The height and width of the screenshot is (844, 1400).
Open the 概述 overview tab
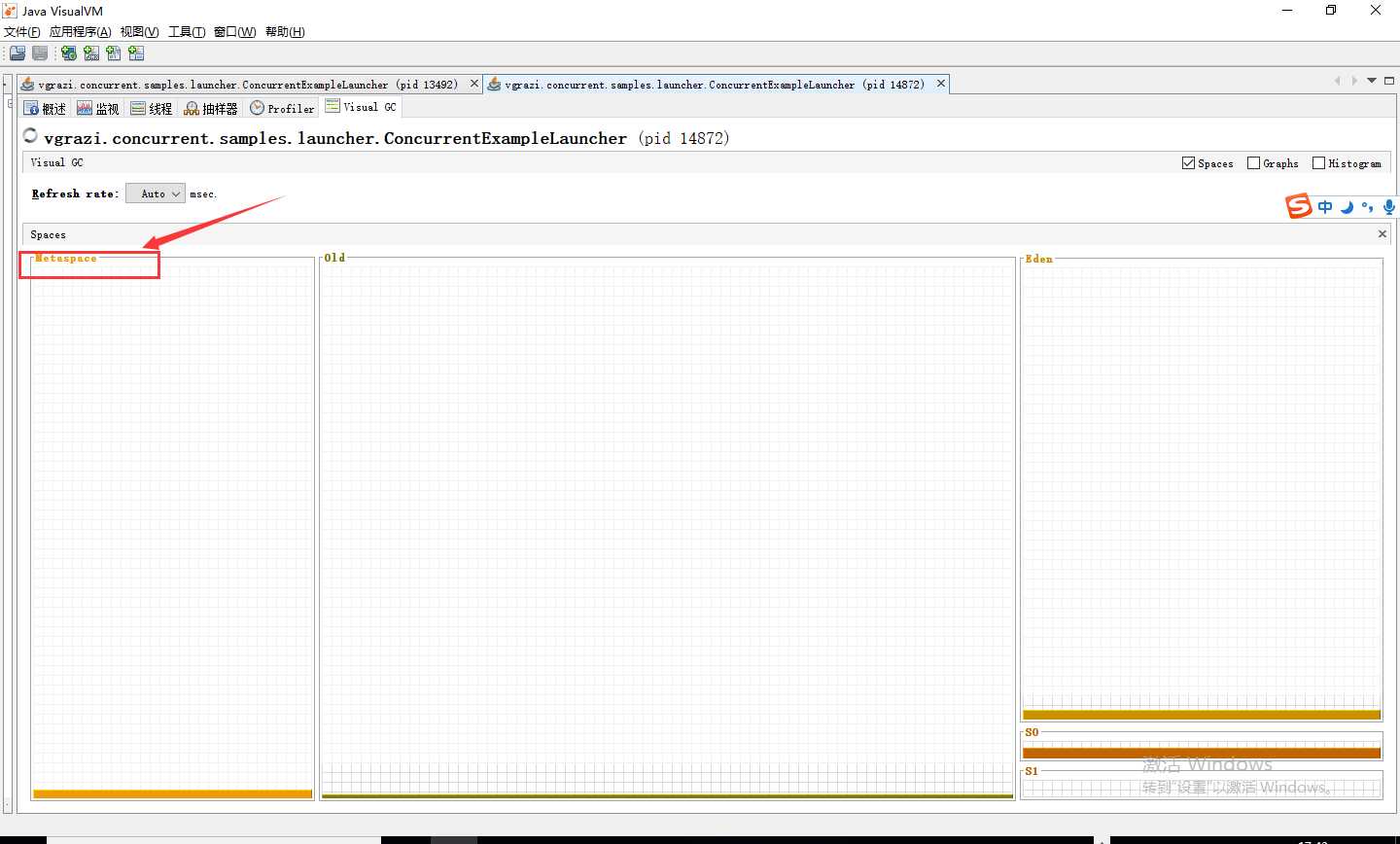(45, 108)
